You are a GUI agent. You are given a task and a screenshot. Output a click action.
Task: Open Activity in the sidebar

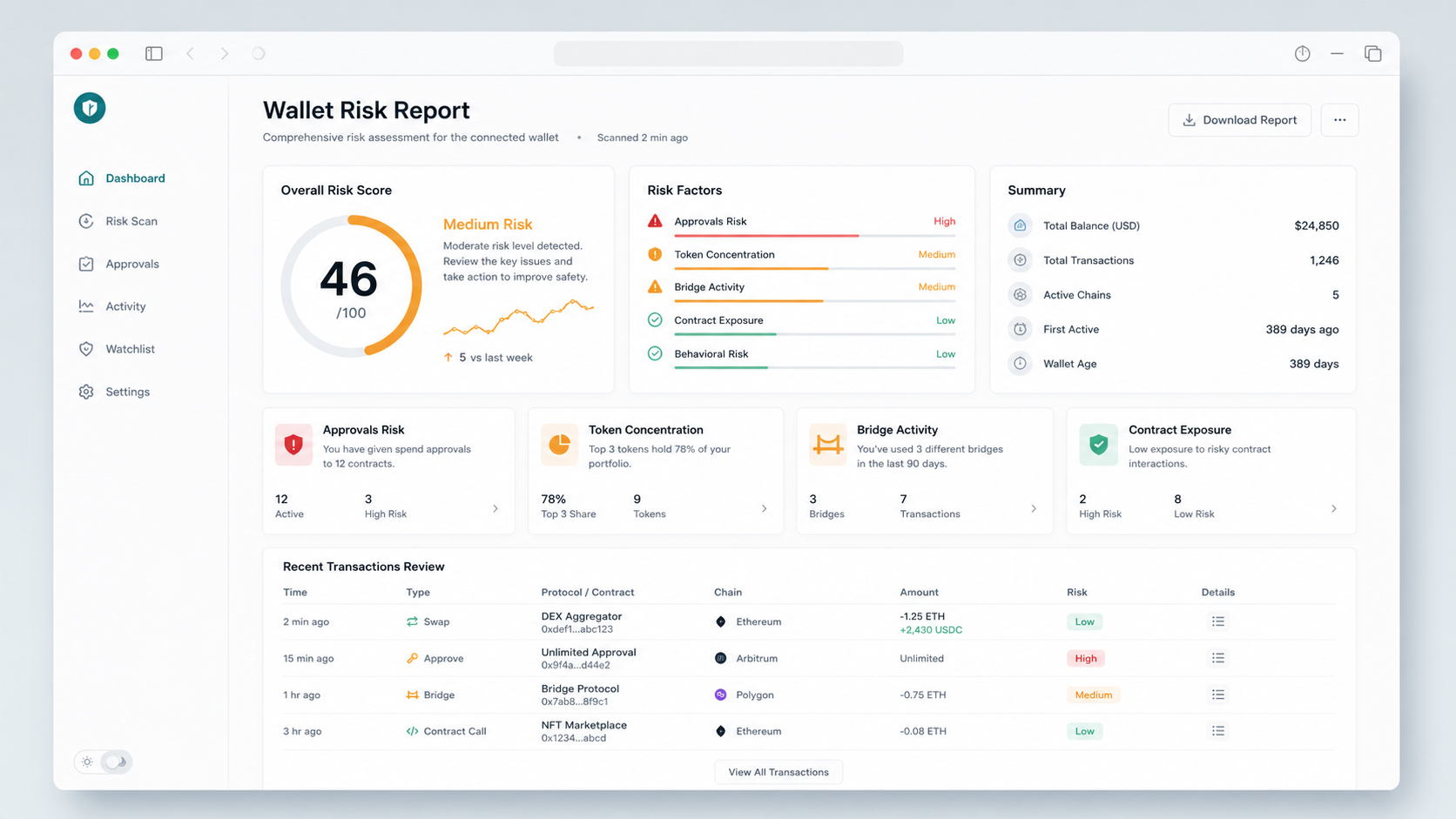(x=112, y=306)
